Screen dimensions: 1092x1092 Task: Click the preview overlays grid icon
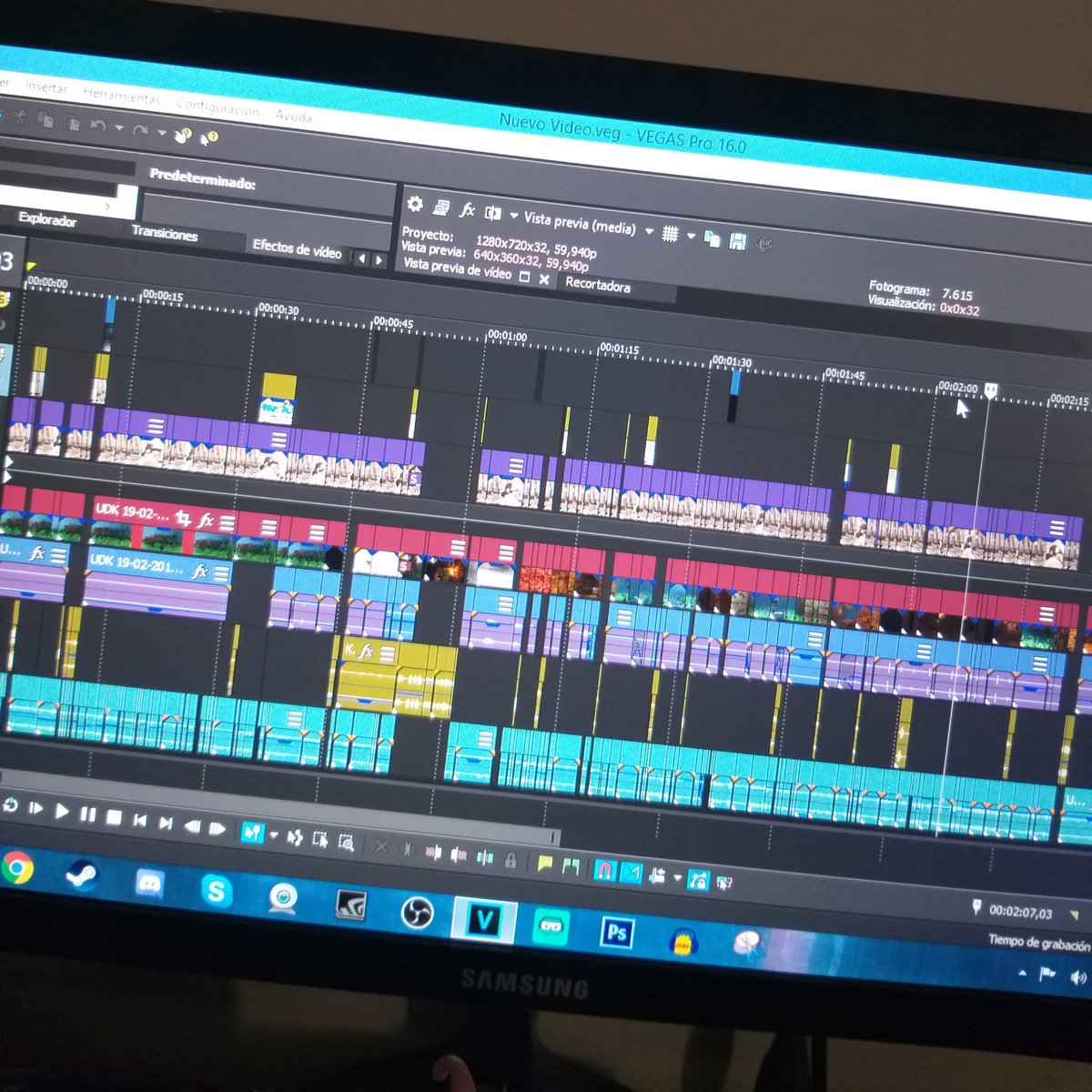670,234
